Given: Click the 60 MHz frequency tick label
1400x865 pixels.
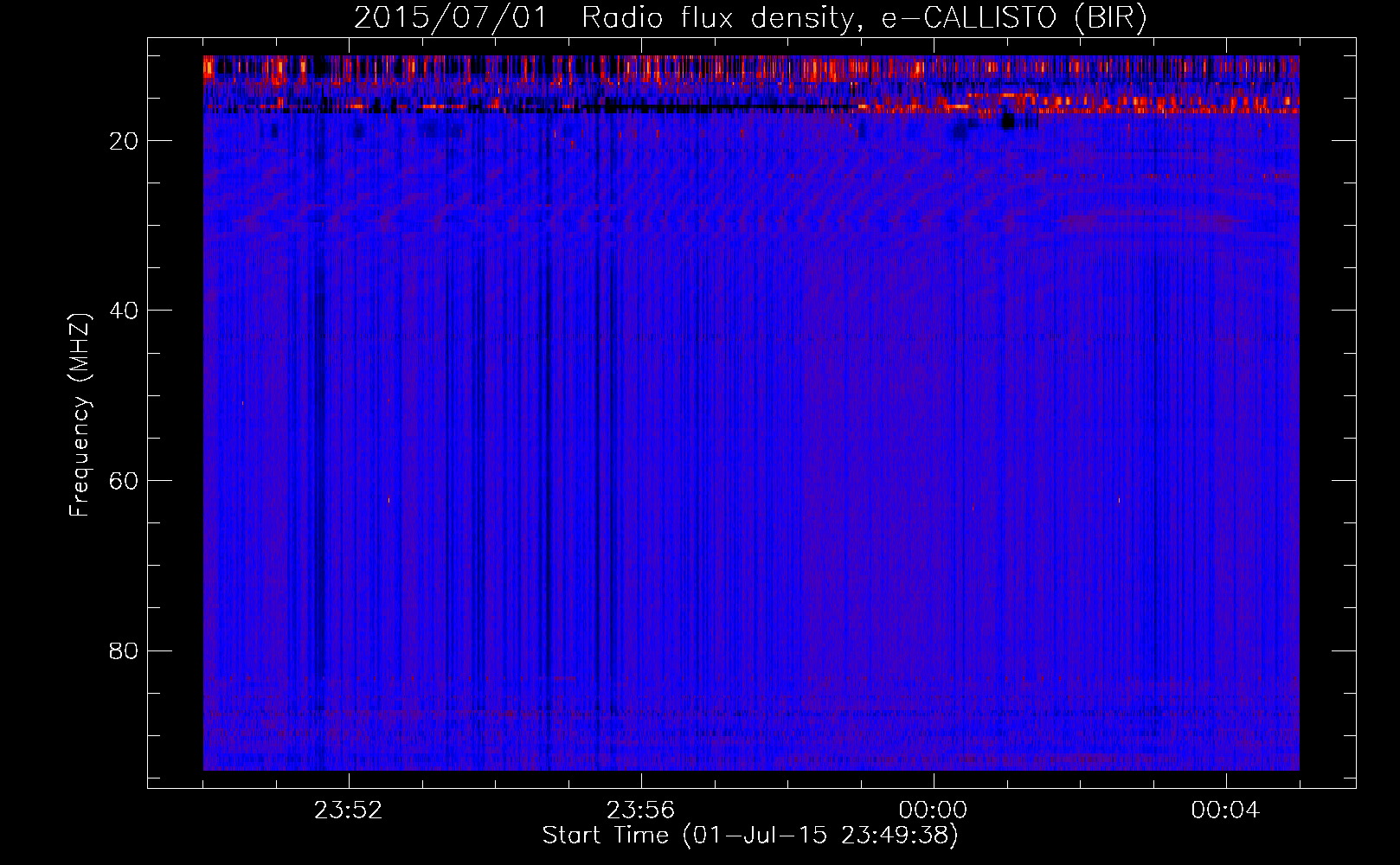Looking at the screenshot, I should [124, 481].
